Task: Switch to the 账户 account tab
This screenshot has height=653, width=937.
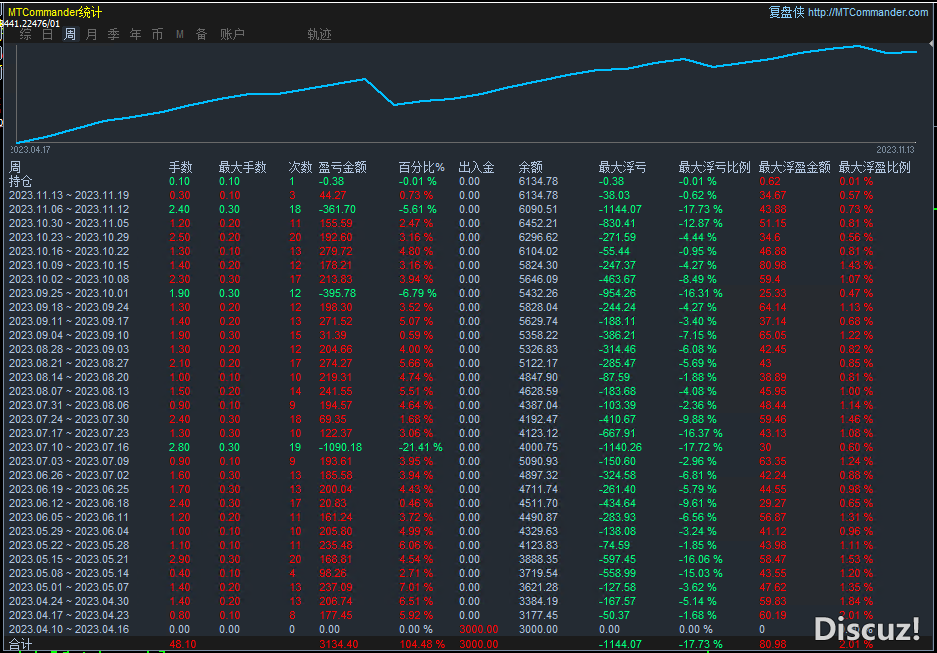Action: tap(232, 35)
